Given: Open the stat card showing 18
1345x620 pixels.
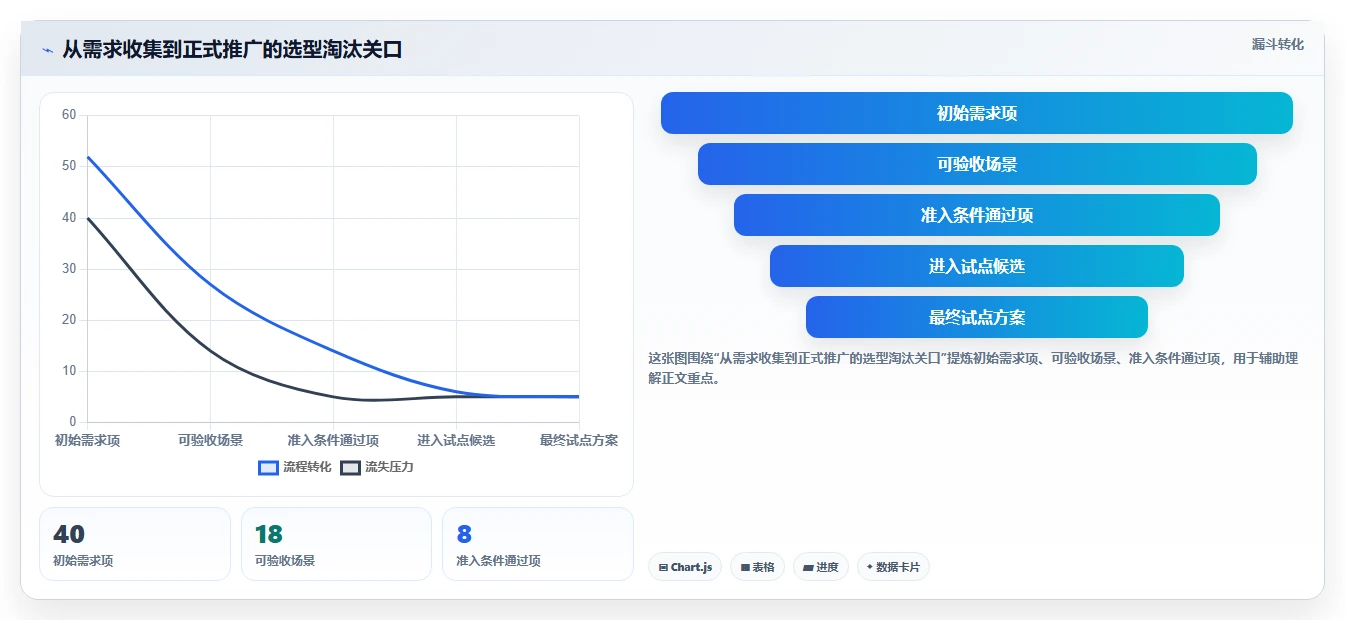Looking at the screenshot, I should (x=336, y=544).
